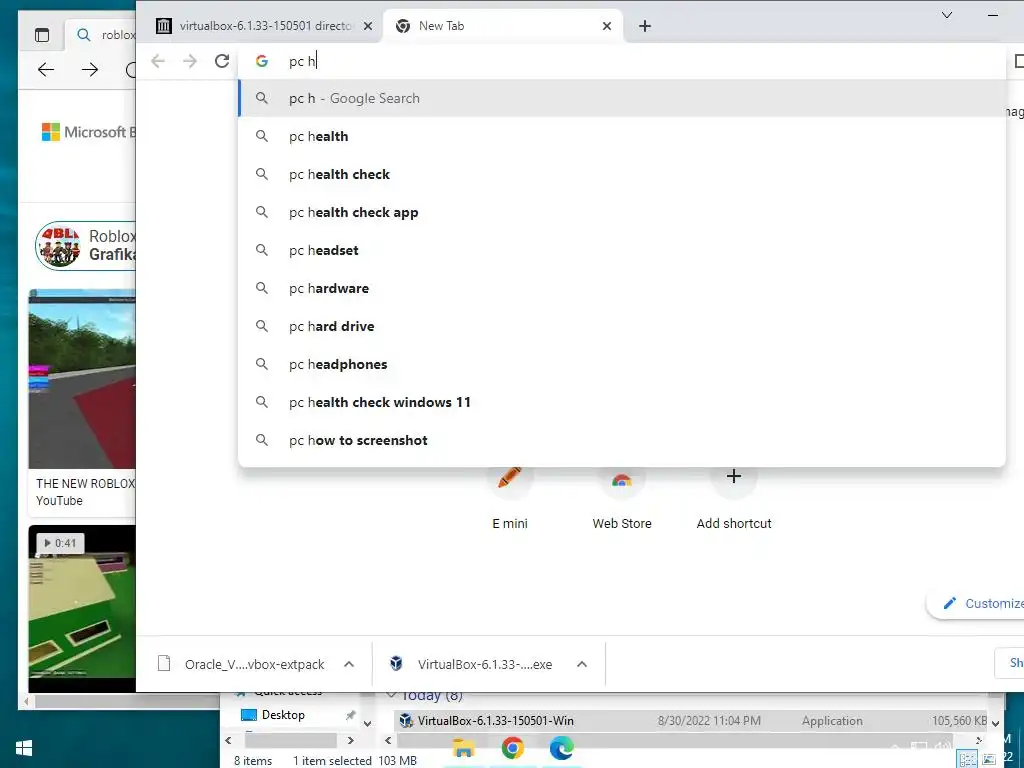This screenshot has height=768, width=1024.
Task: Open File Explorer from taskbar
Action: tap(463, 750)
